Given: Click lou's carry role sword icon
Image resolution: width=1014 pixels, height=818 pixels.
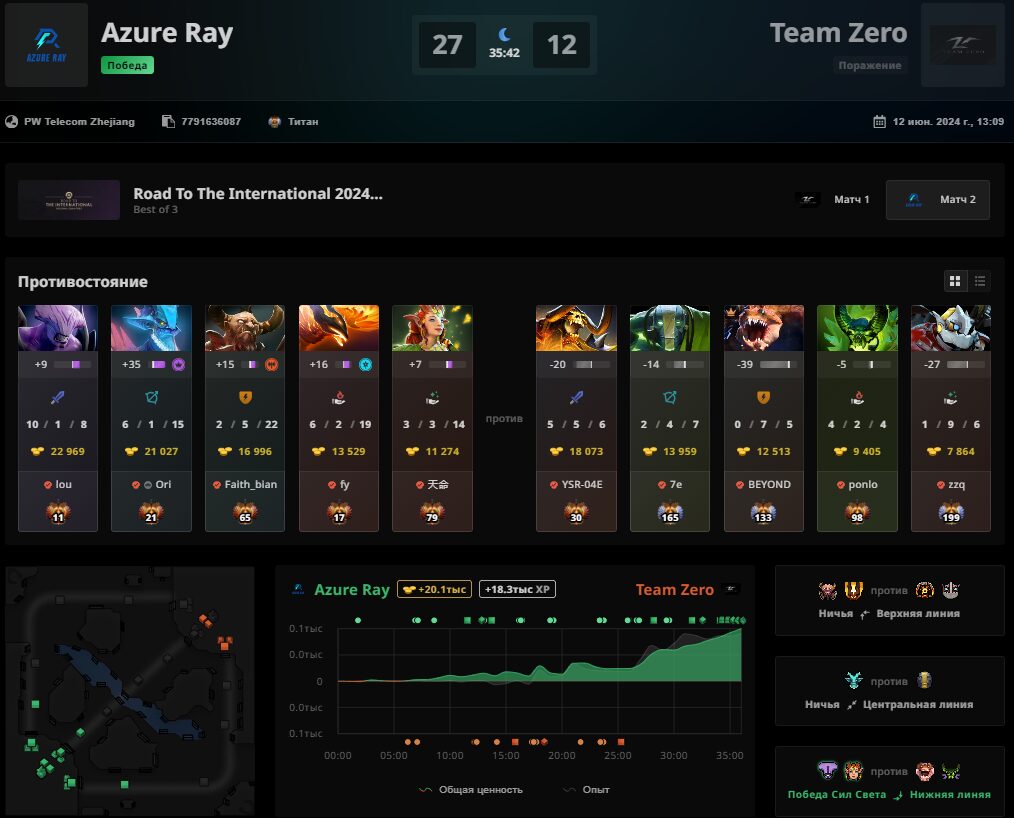Looking at the screenshot, I should coord(58,397).
